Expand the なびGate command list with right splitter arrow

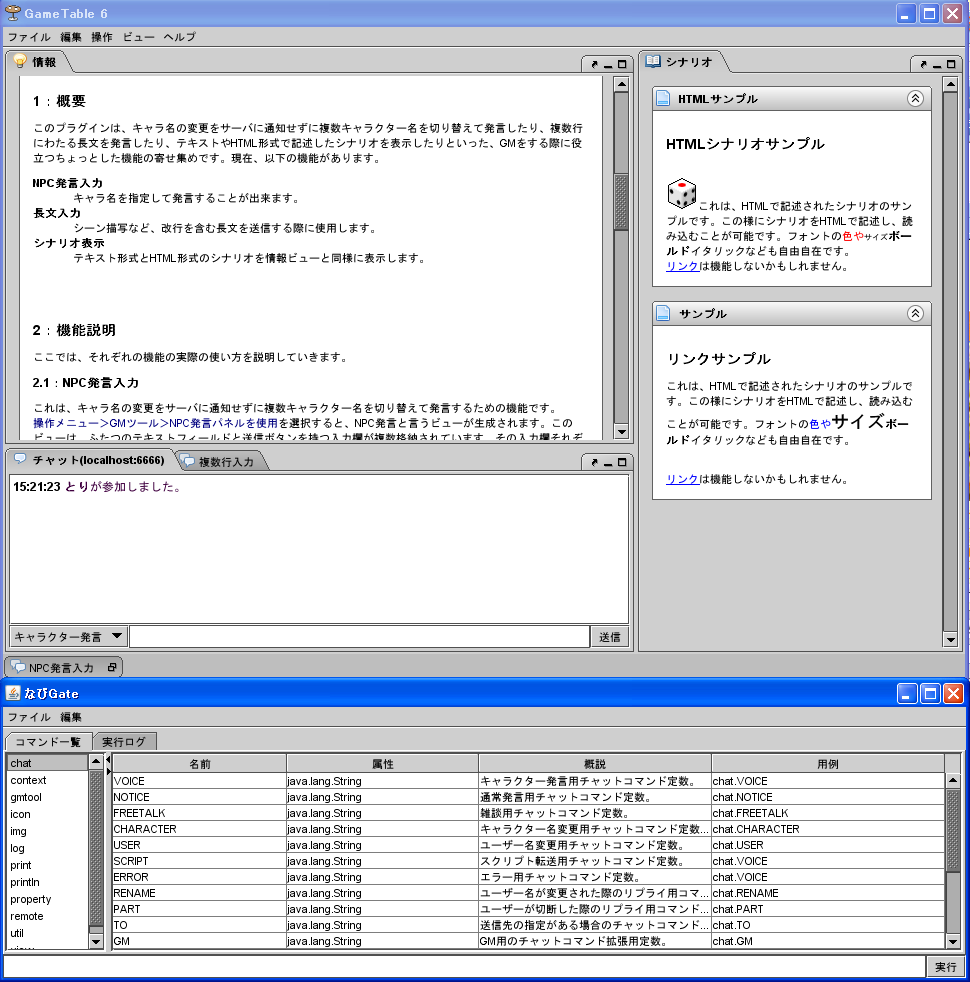(x=108, y=772)
